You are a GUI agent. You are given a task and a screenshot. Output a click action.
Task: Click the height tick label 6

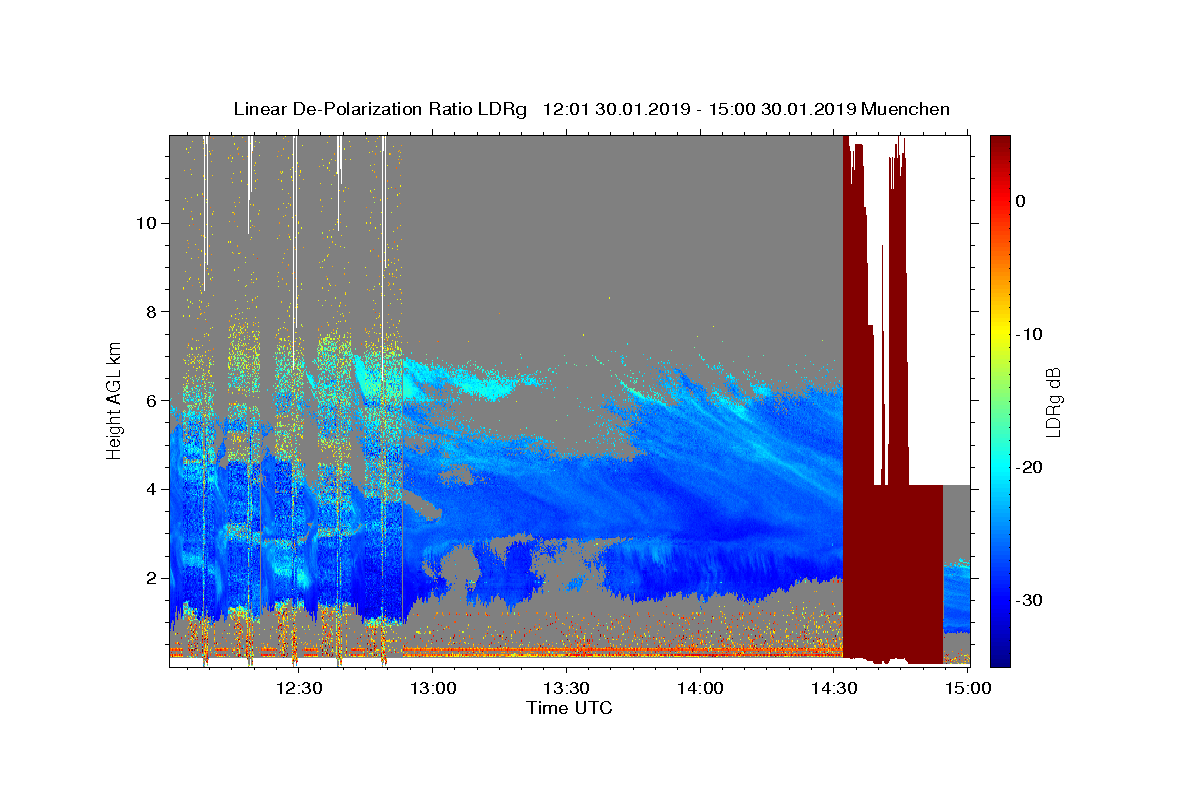(150, 400)
